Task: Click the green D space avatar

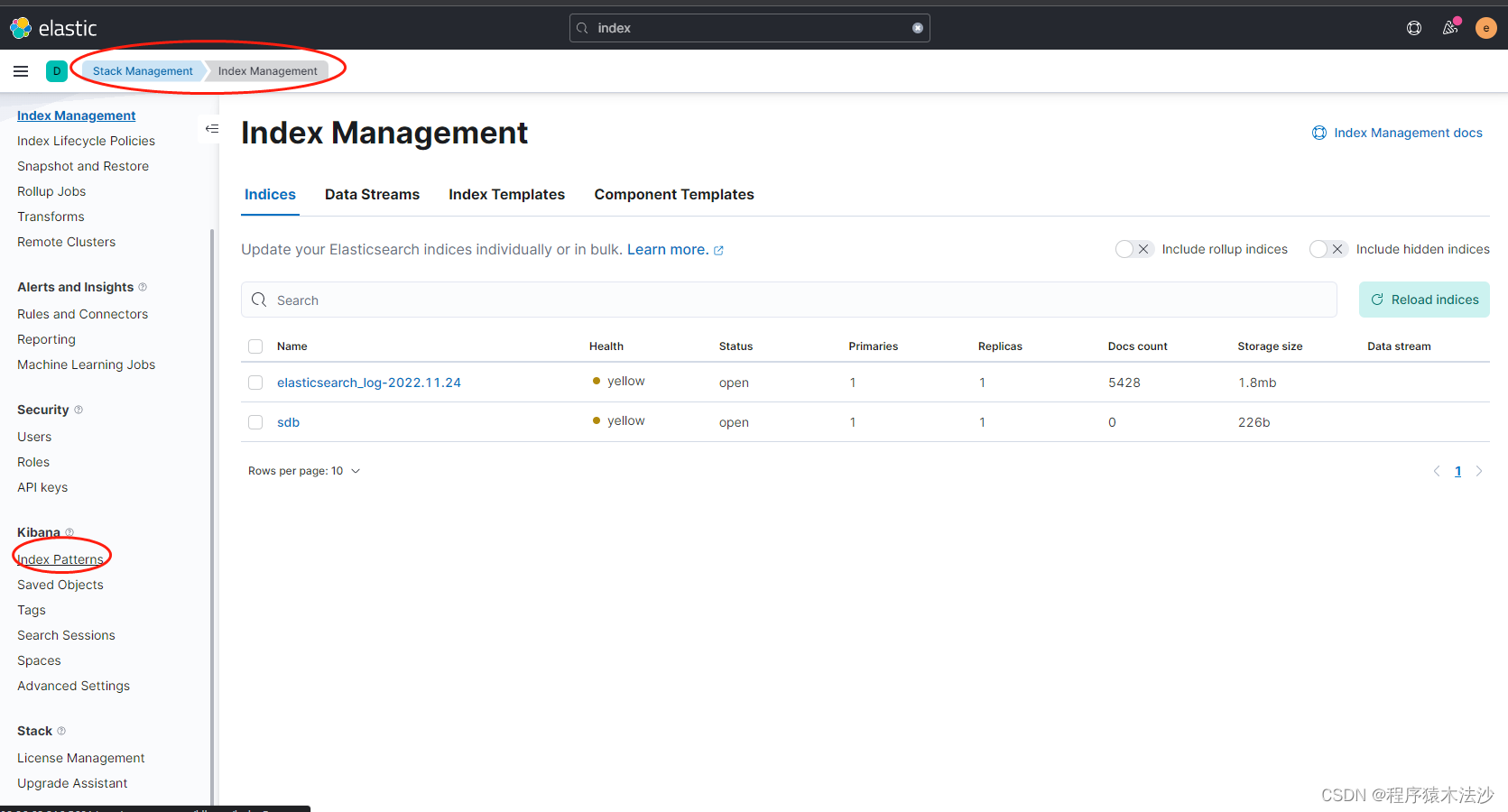Action: 57,71
